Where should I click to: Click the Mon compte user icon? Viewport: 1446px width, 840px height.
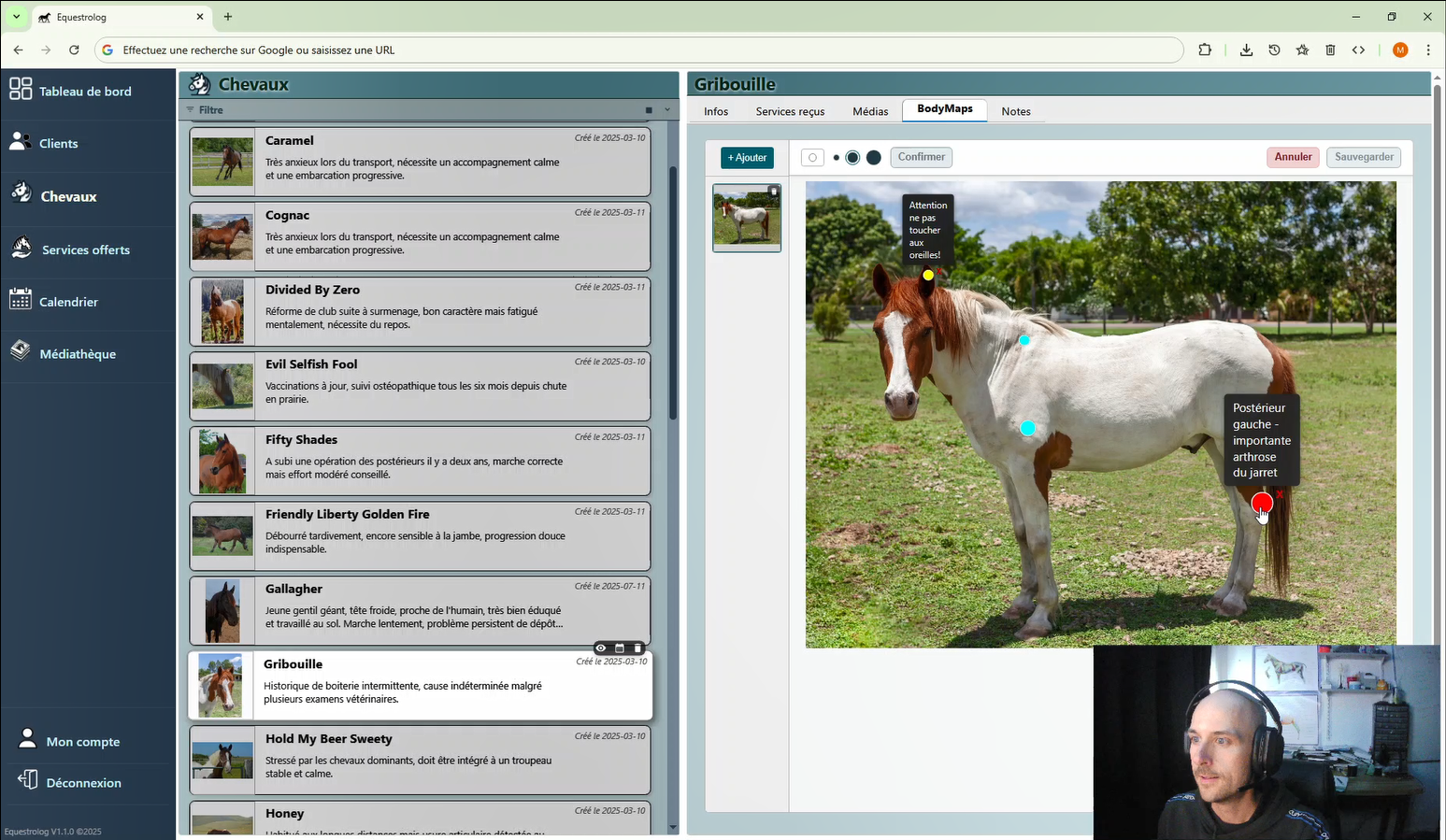click(28, 739)
